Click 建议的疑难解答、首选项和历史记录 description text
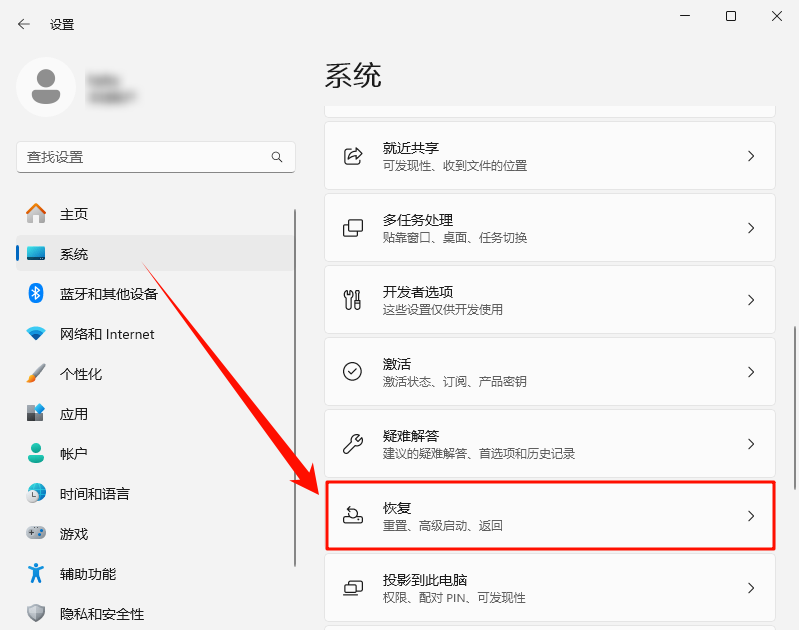This screenshot has height=630, width=799. (x=478, y=454)
